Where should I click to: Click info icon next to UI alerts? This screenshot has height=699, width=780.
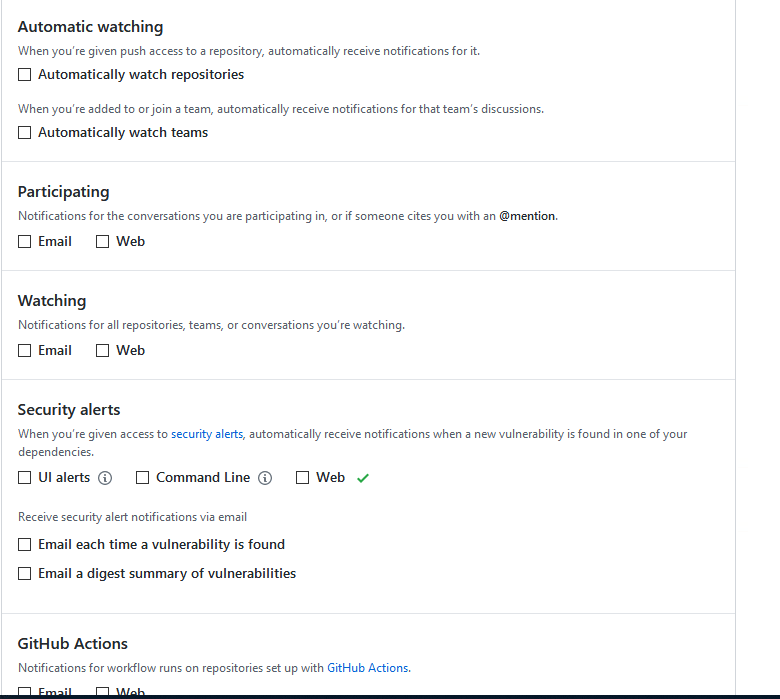pos(105,478)
